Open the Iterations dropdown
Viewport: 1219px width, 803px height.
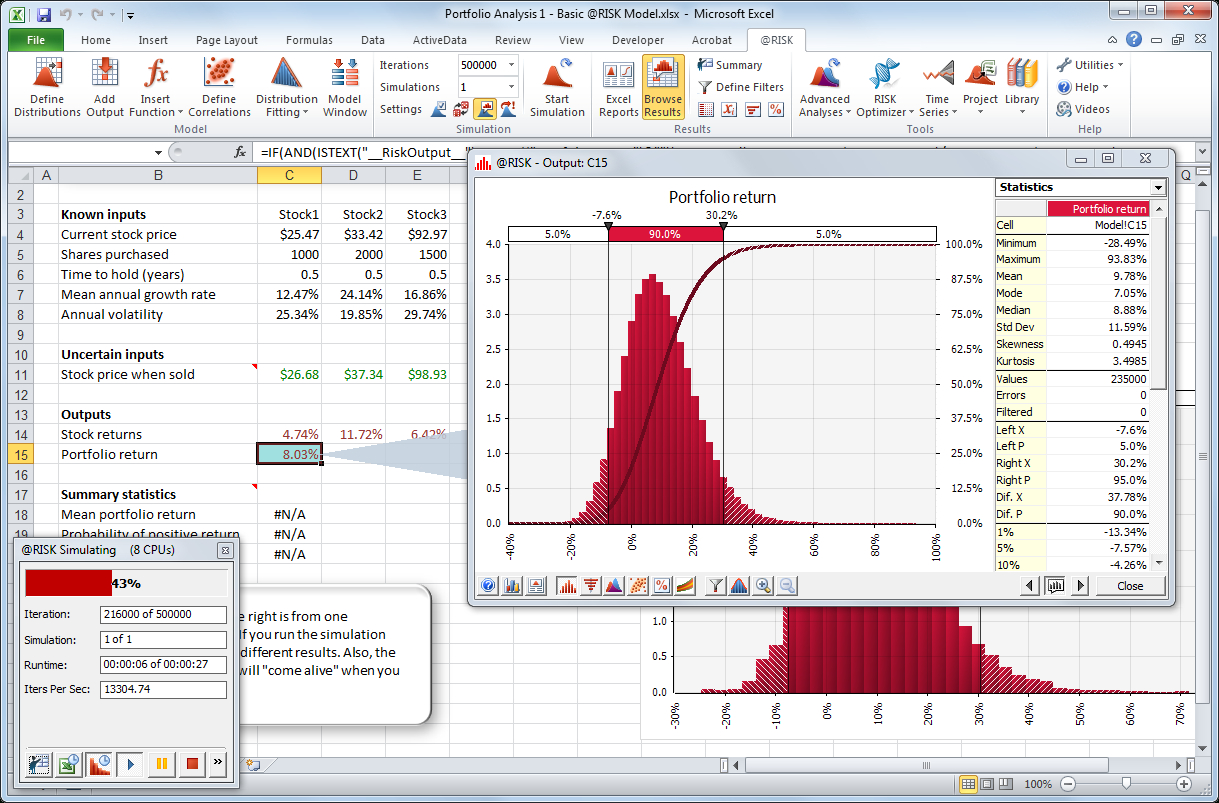pyautogui.click(x=512, y=65)
